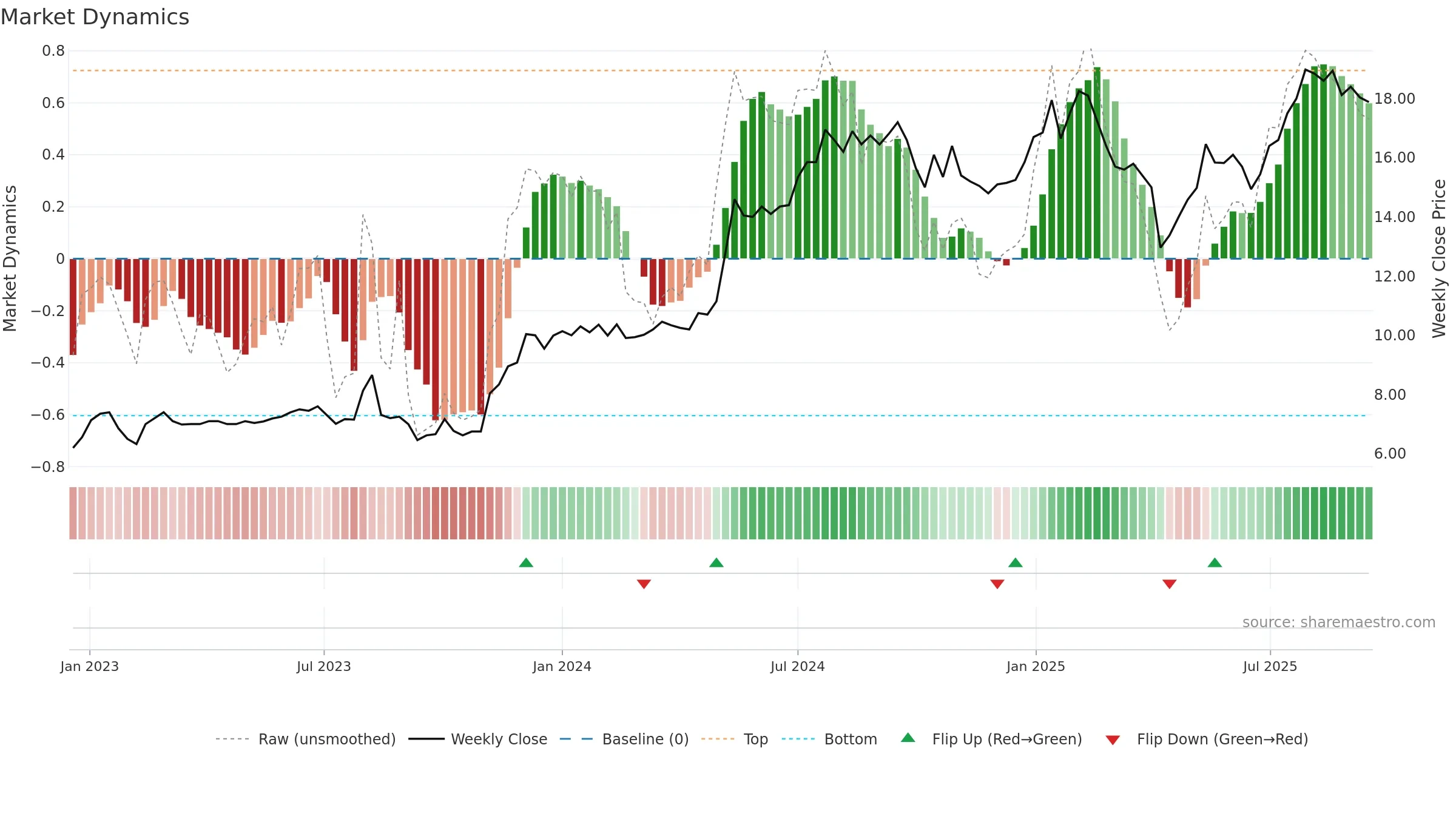Click the 12.00 price tick label
Image resolution: width=1456 pixels, height=819 pixels.
tap(1394, 276)
